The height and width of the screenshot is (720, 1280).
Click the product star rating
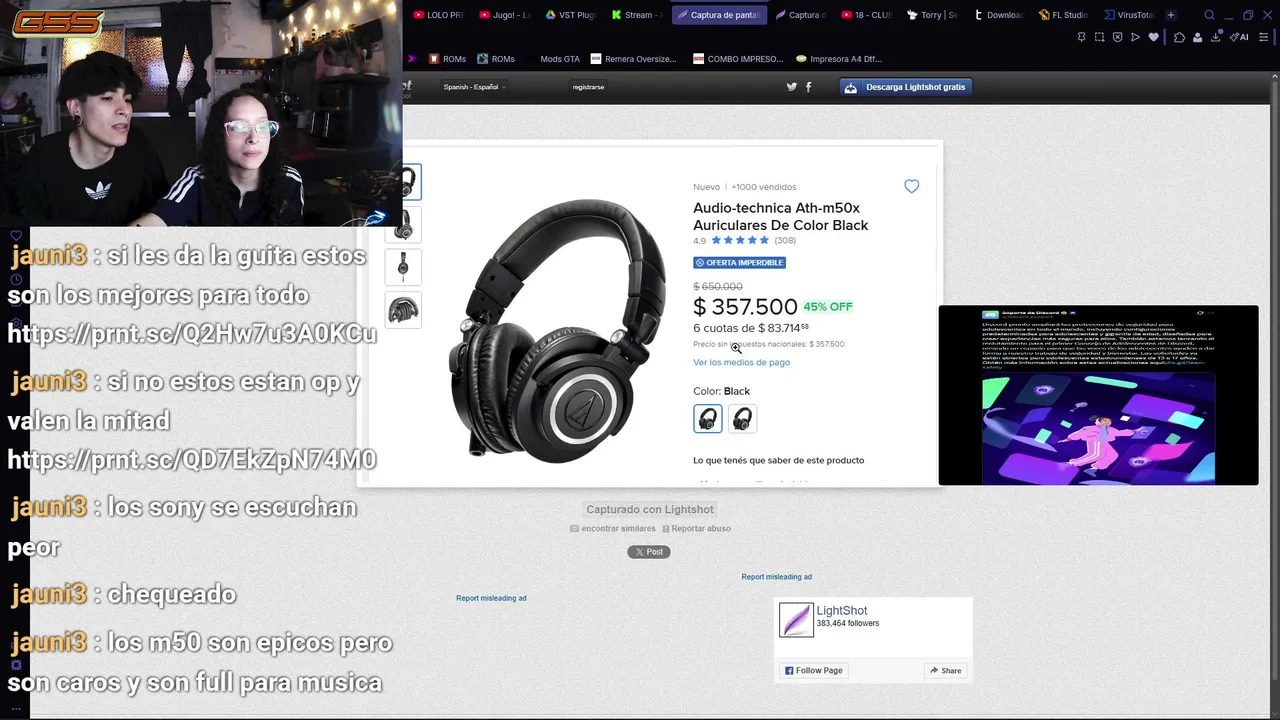point(740,241)
